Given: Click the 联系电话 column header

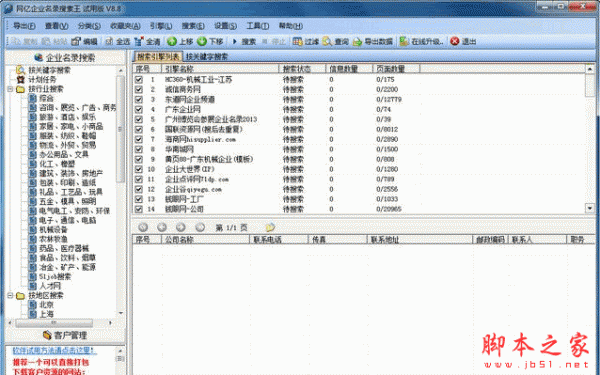Looking at the screenshot, I should point(279,240).
